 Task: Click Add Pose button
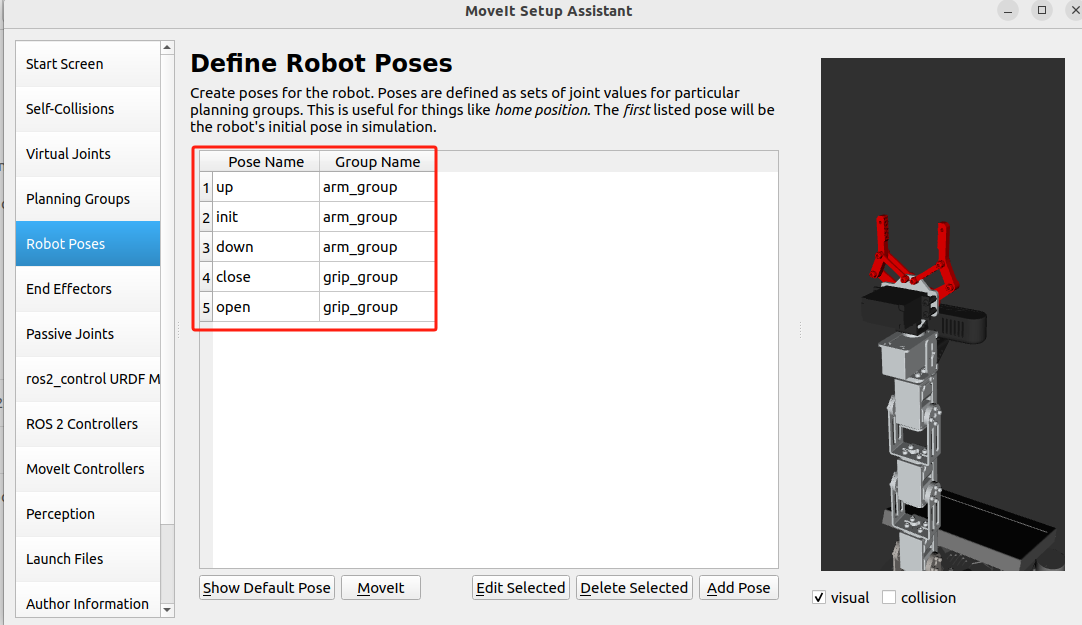[x=739, y=588]
